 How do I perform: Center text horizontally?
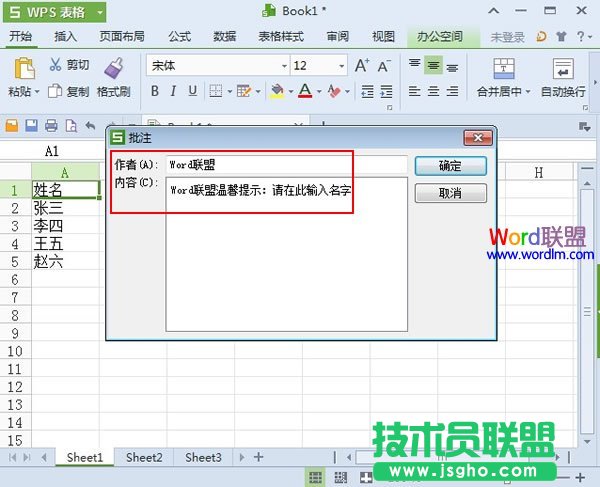click(x=433, y=91)
